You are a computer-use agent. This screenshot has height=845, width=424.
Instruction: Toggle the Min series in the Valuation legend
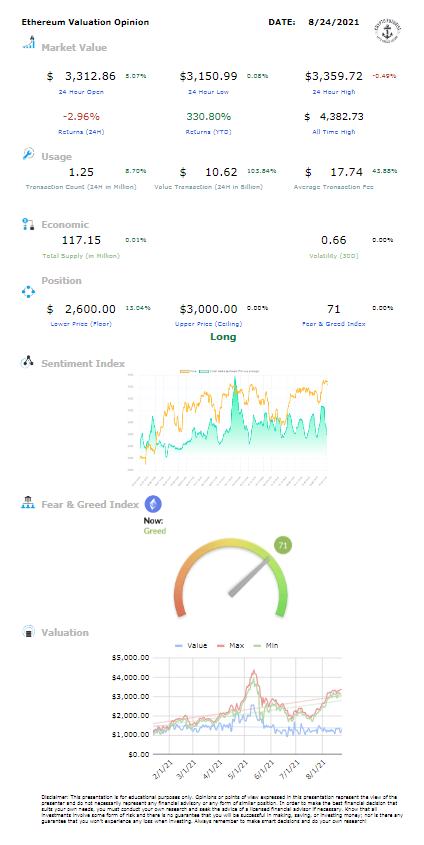pos(267,645)
